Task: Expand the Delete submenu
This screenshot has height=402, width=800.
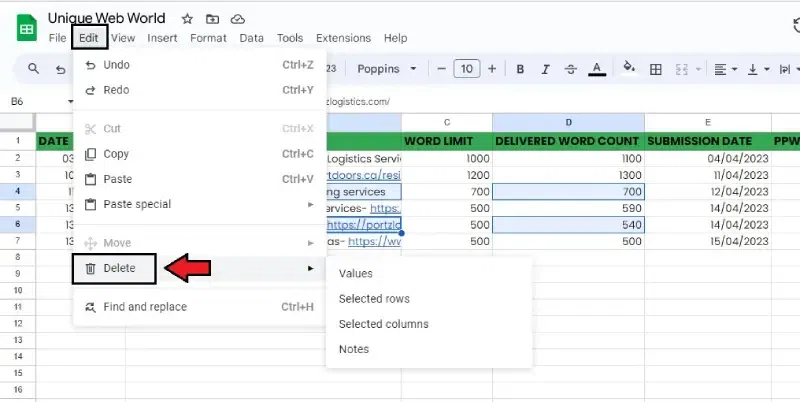Action: [x=199, y=268]
